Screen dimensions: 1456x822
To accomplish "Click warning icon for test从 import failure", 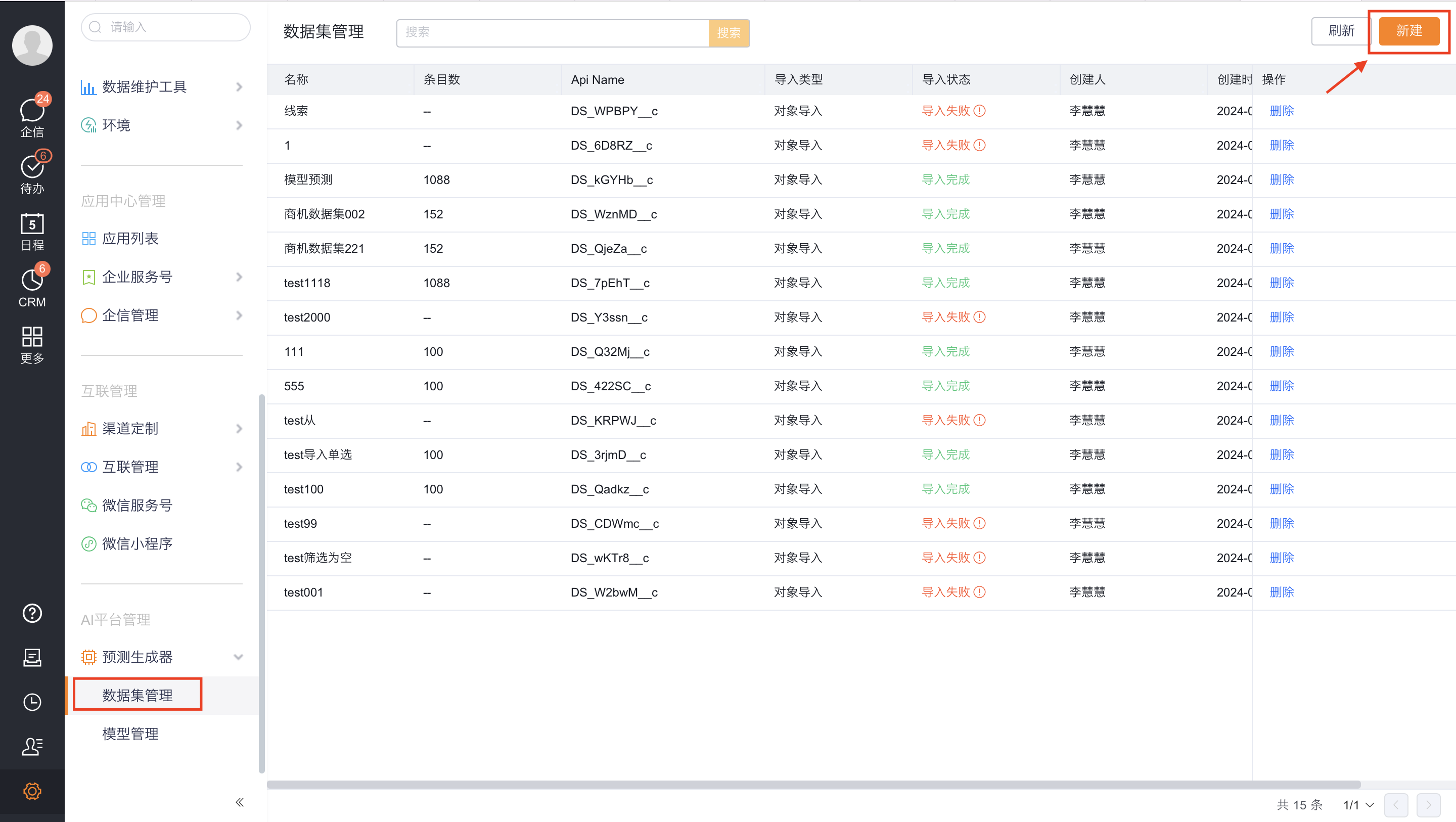I will [x=980, y=420].
